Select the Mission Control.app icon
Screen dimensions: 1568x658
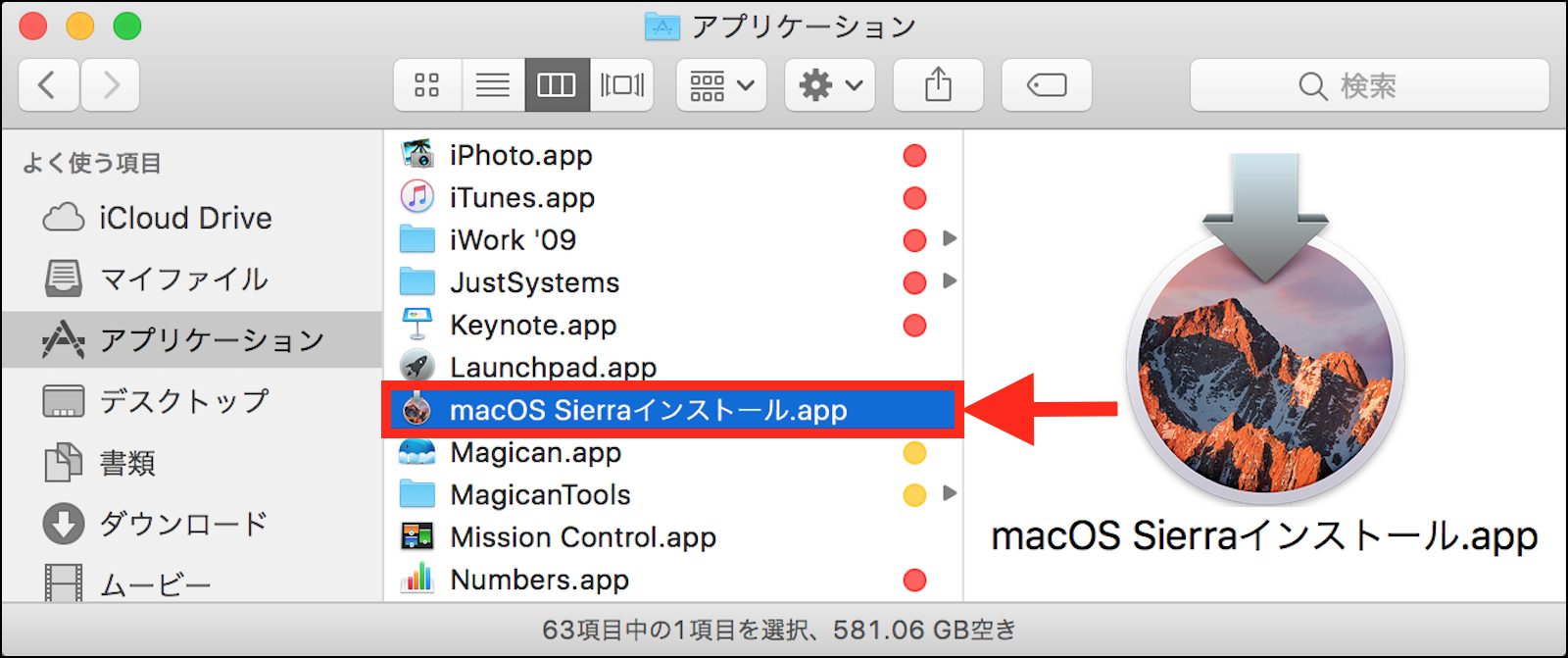pyautogui.click(x=417, y=536)
